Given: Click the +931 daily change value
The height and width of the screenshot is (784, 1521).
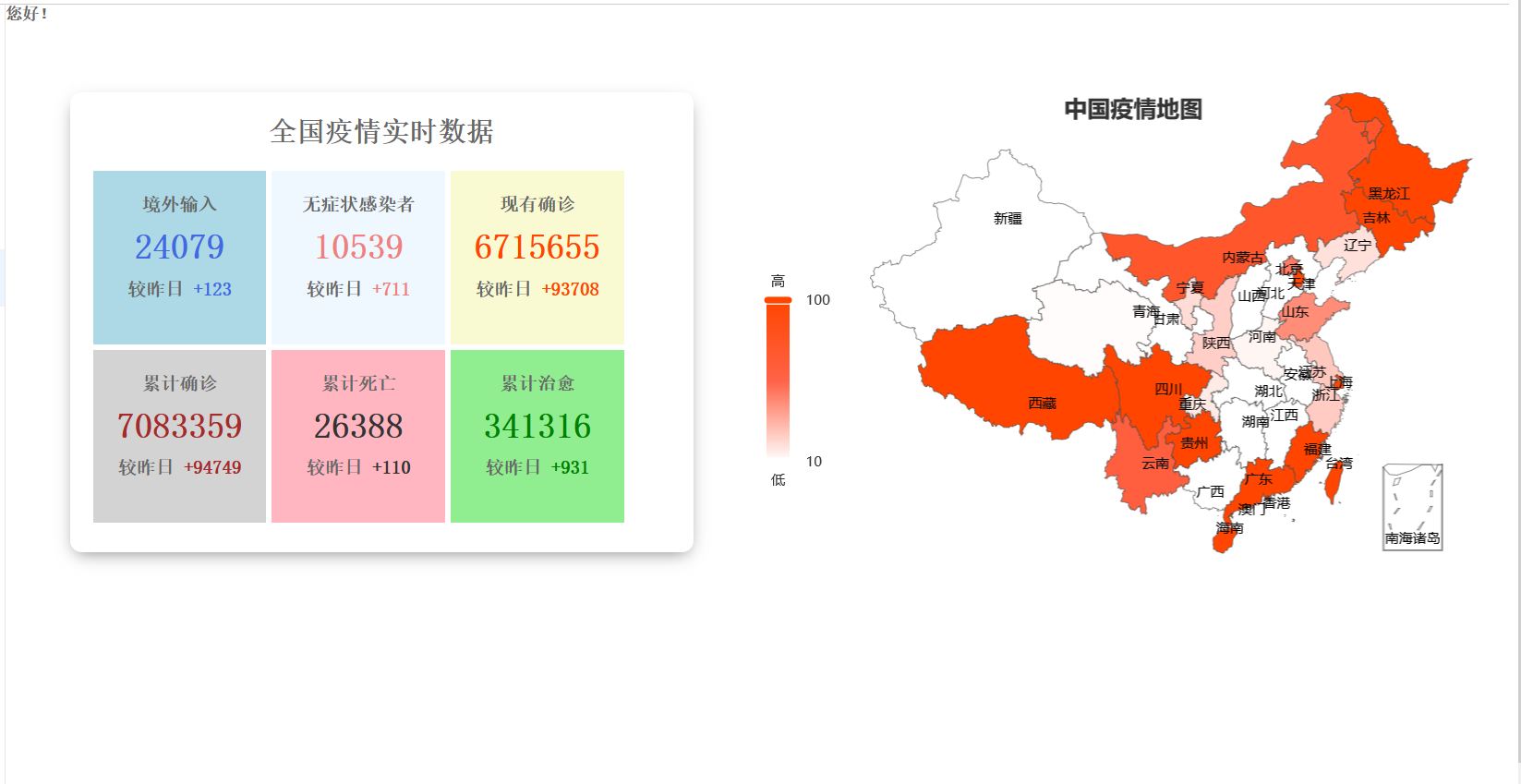Looking at the screenshot, I should coord(570,467).
